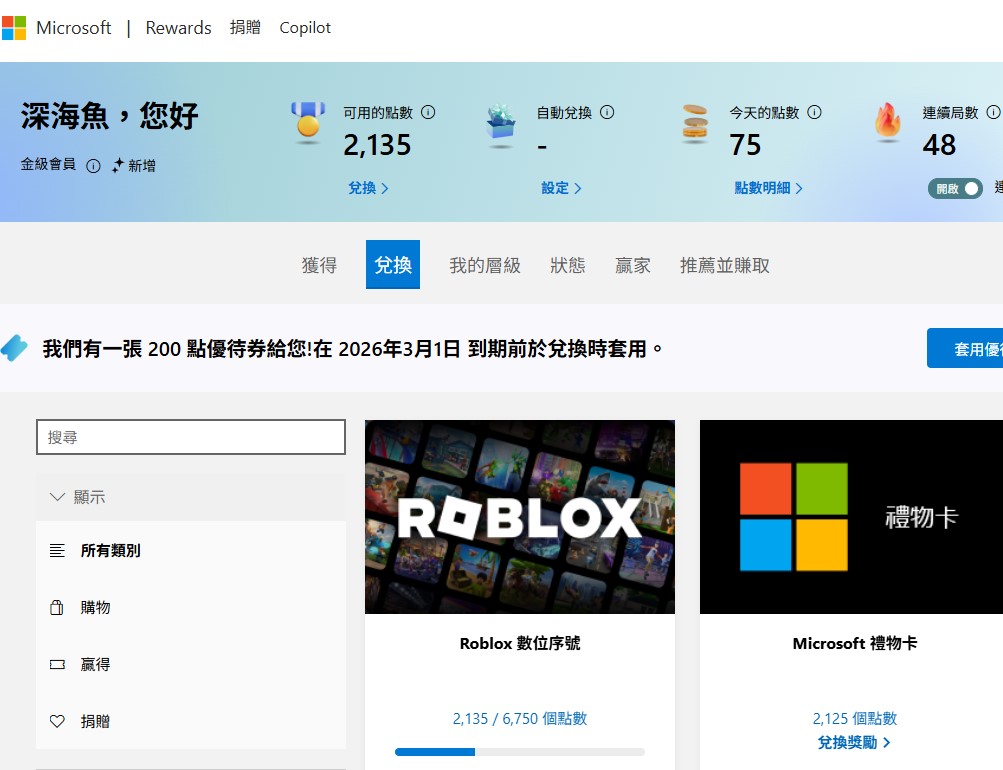Click the Roblox points progress bar
Screen dimensions: 1003x770
pyautogui.click(x=519, y=752)
